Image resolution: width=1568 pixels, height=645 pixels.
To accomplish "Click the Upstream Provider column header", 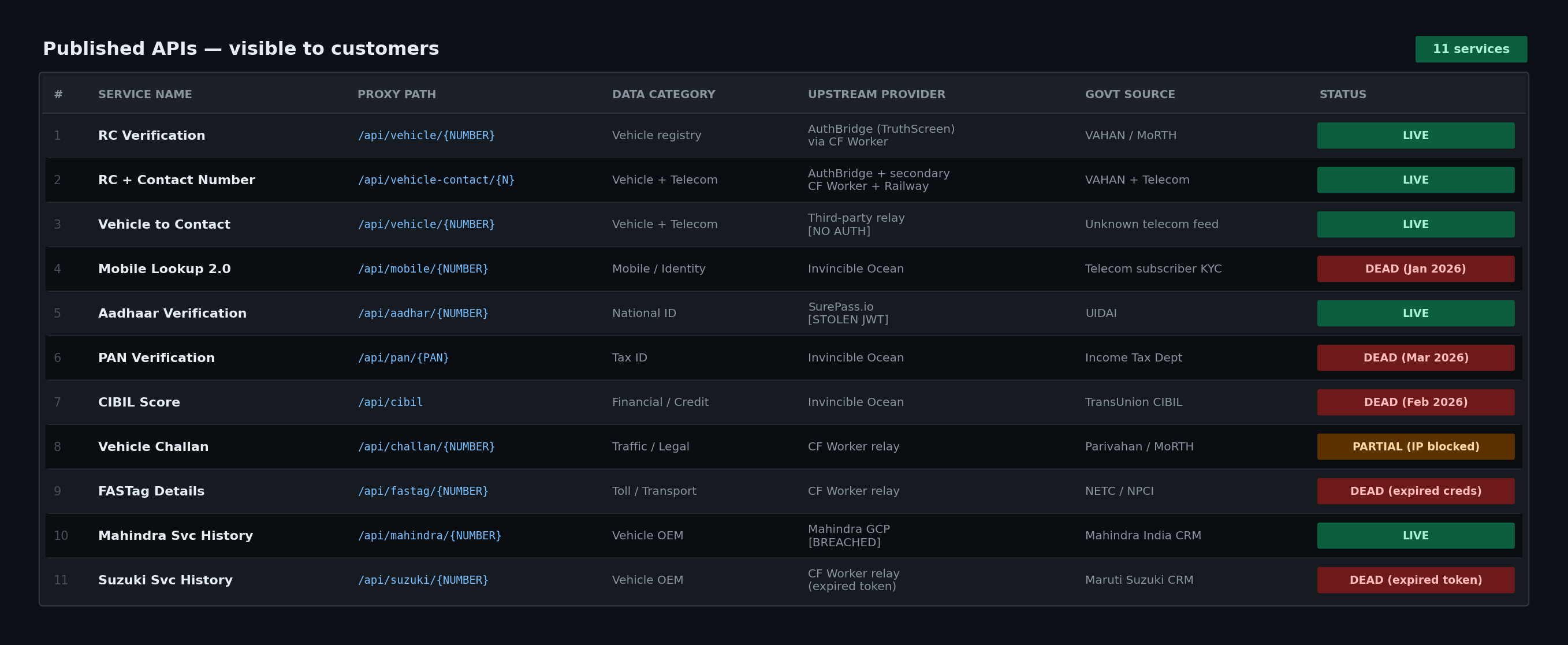I will (x=877, y=94).
